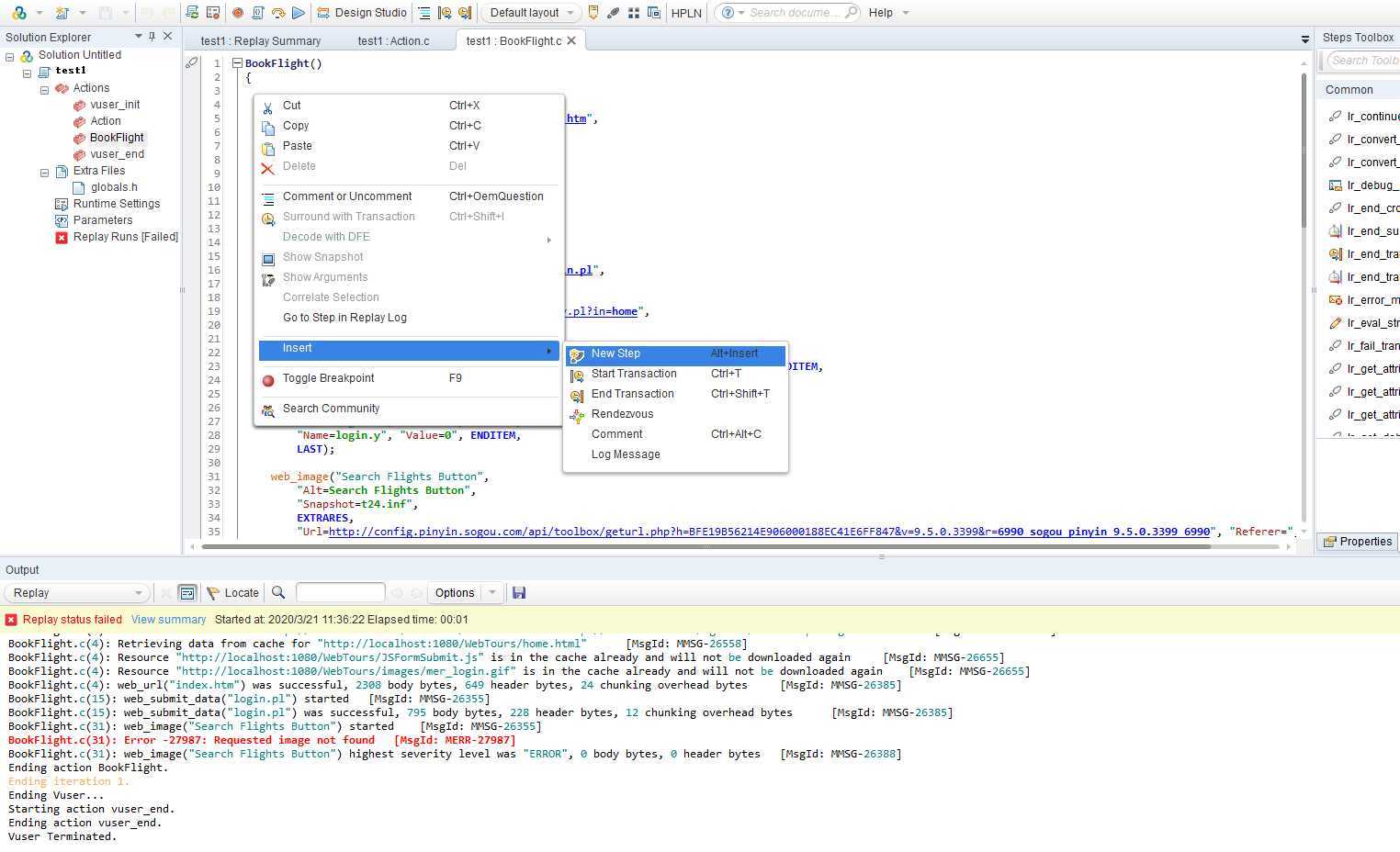1400x852 pixels.
Task: Click the Locate flag button in Output
Action: pyautogui.click(x=232, y=593)
